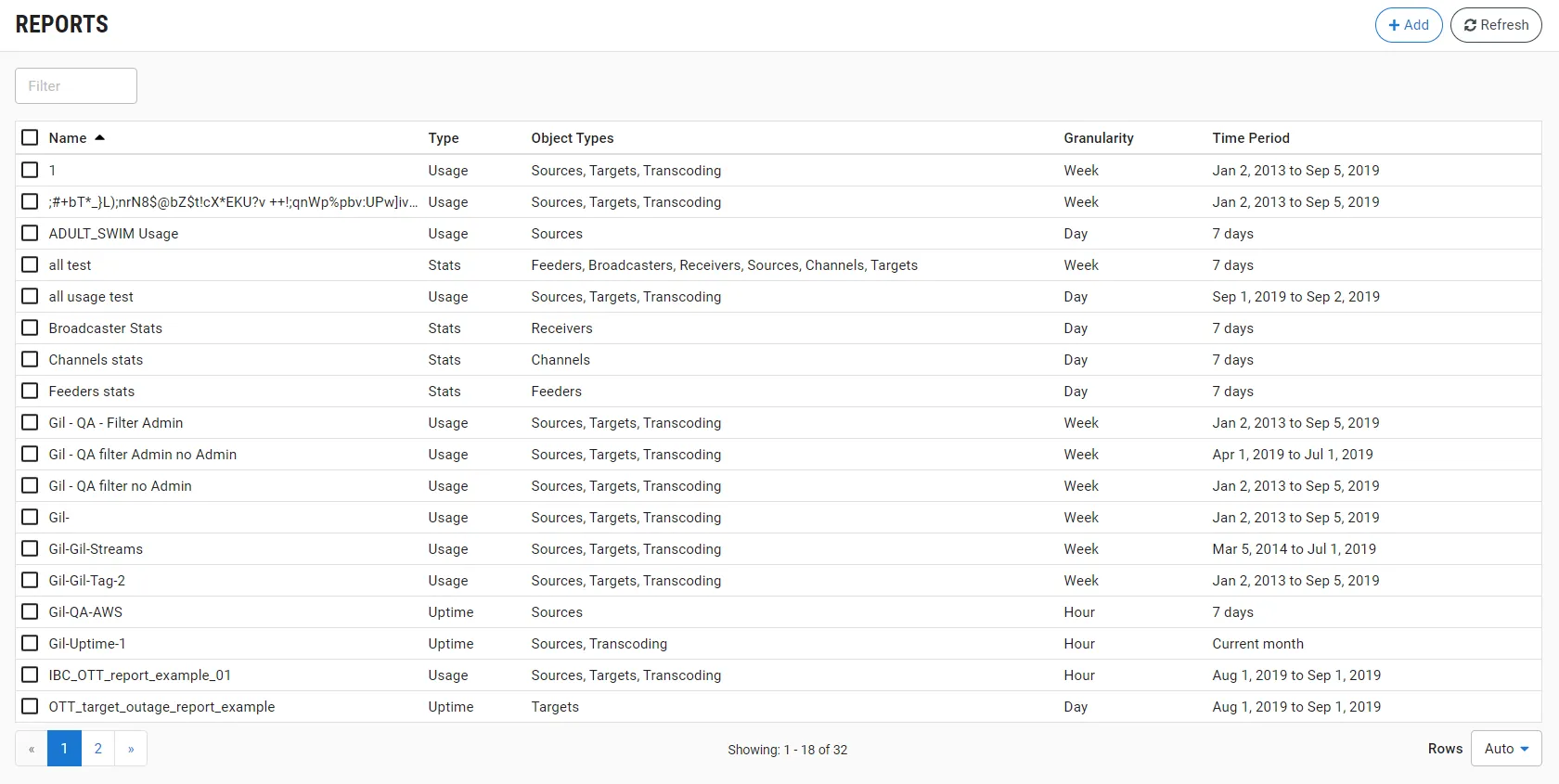
Task: Check the box for ADULT_SWIM Usage
Action: [x=30, y=233]
